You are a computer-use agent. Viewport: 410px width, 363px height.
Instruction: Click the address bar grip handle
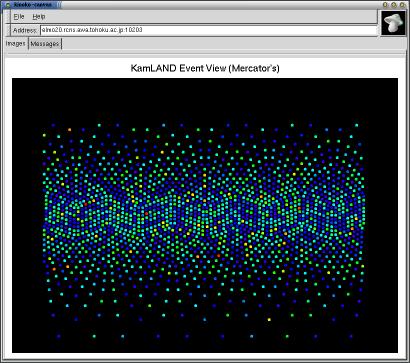[x=8, y=30]
